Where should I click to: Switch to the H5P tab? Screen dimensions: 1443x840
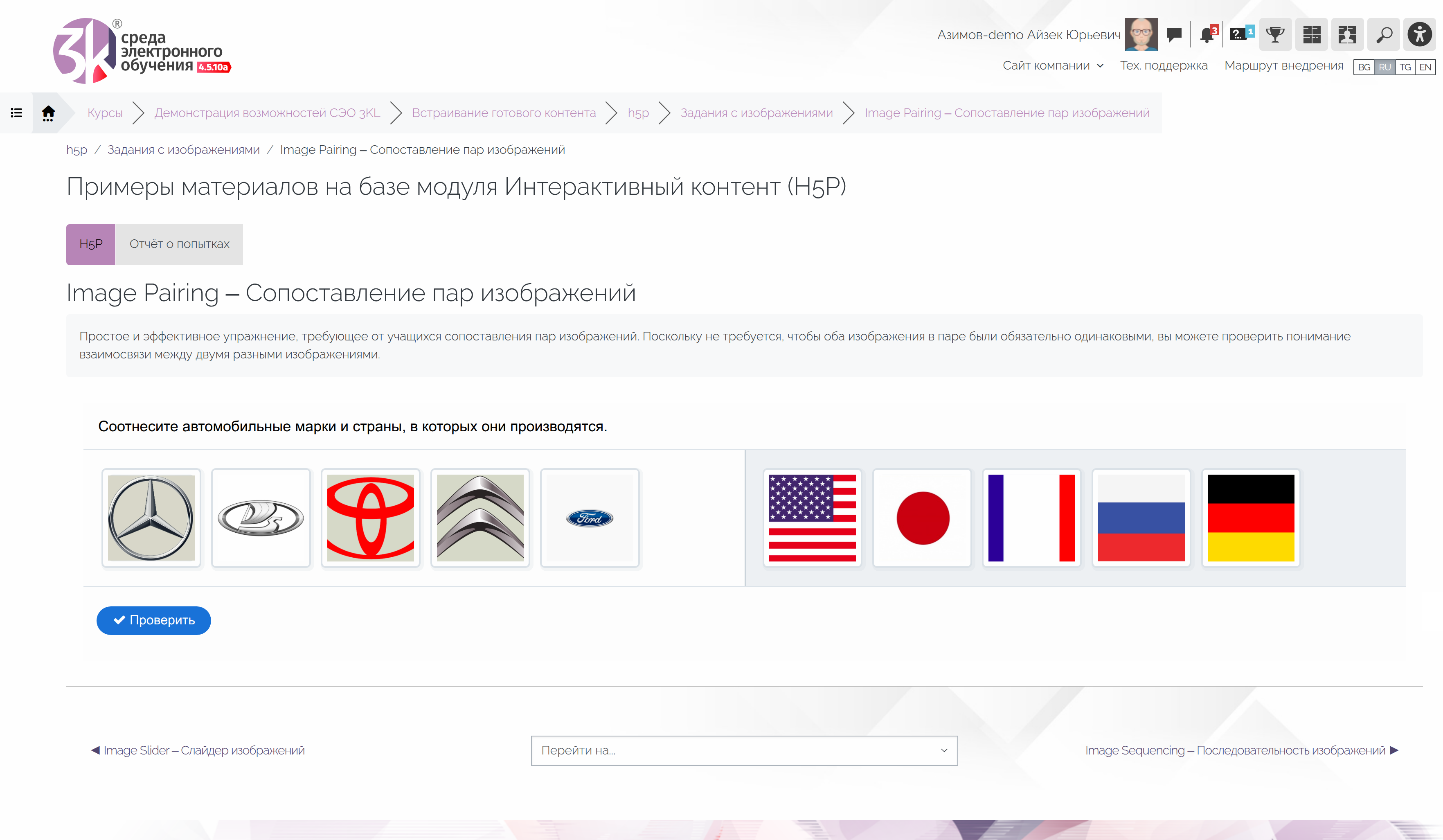click(x=91, y=244)
